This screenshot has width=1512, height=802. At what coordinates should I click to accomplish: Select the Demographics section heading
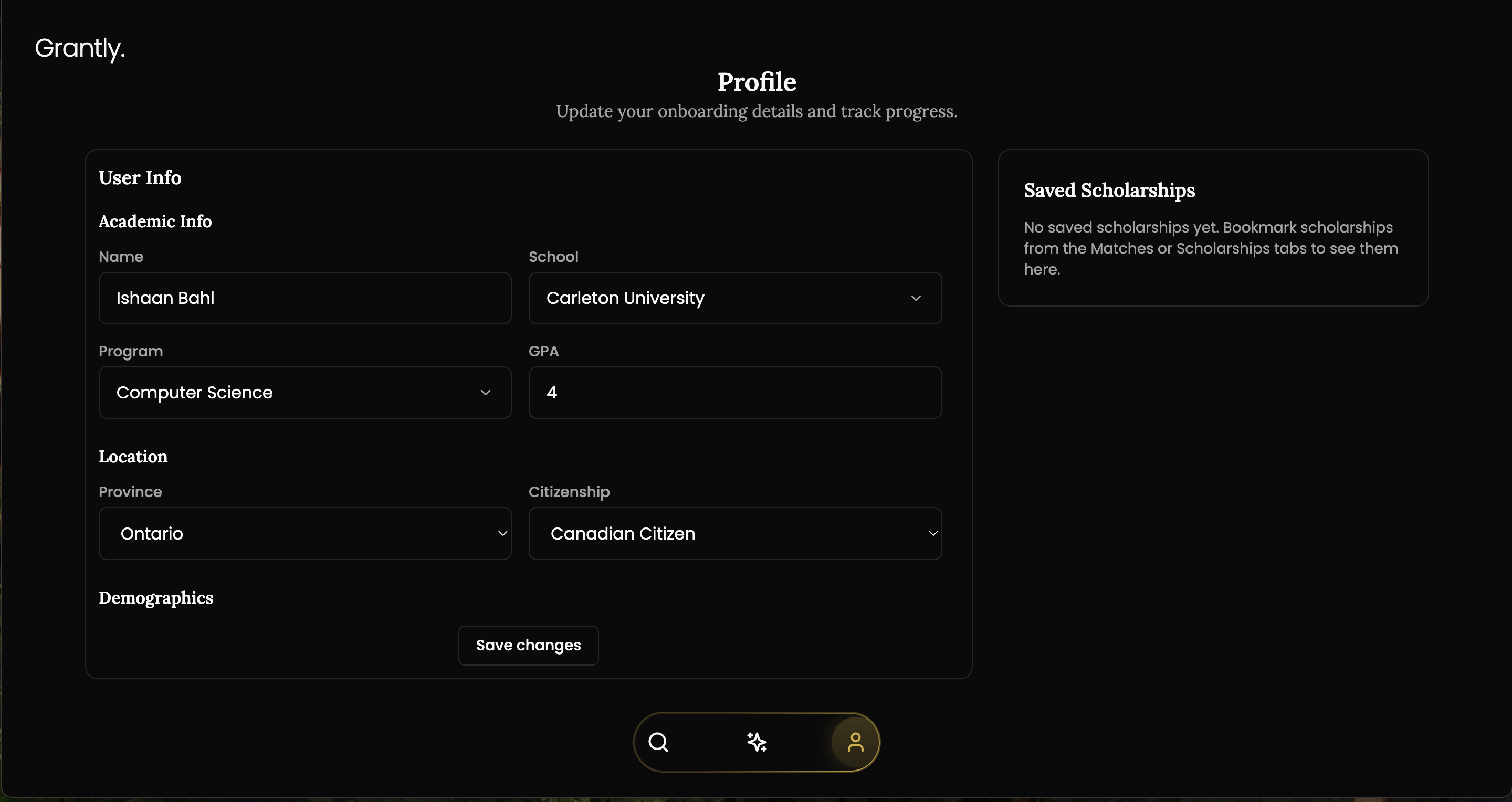coord(155,598)
